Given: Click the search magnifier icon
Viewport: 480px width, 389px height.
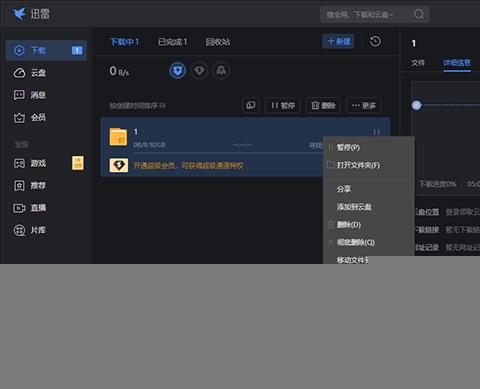Looking at the screenshot, I should click(x=419, y=14).
